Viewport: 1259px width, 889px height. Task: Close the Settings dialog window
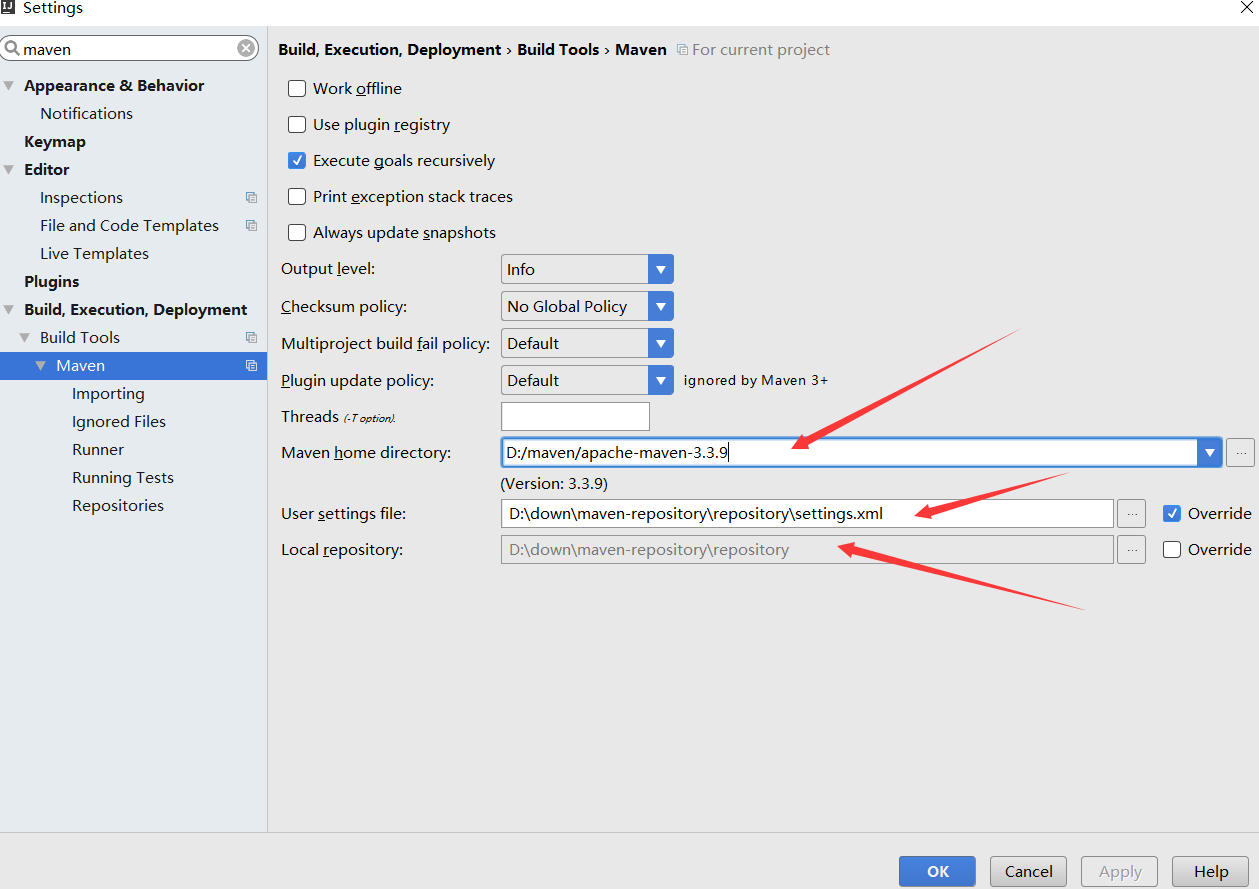click(x=1246, y=8)
